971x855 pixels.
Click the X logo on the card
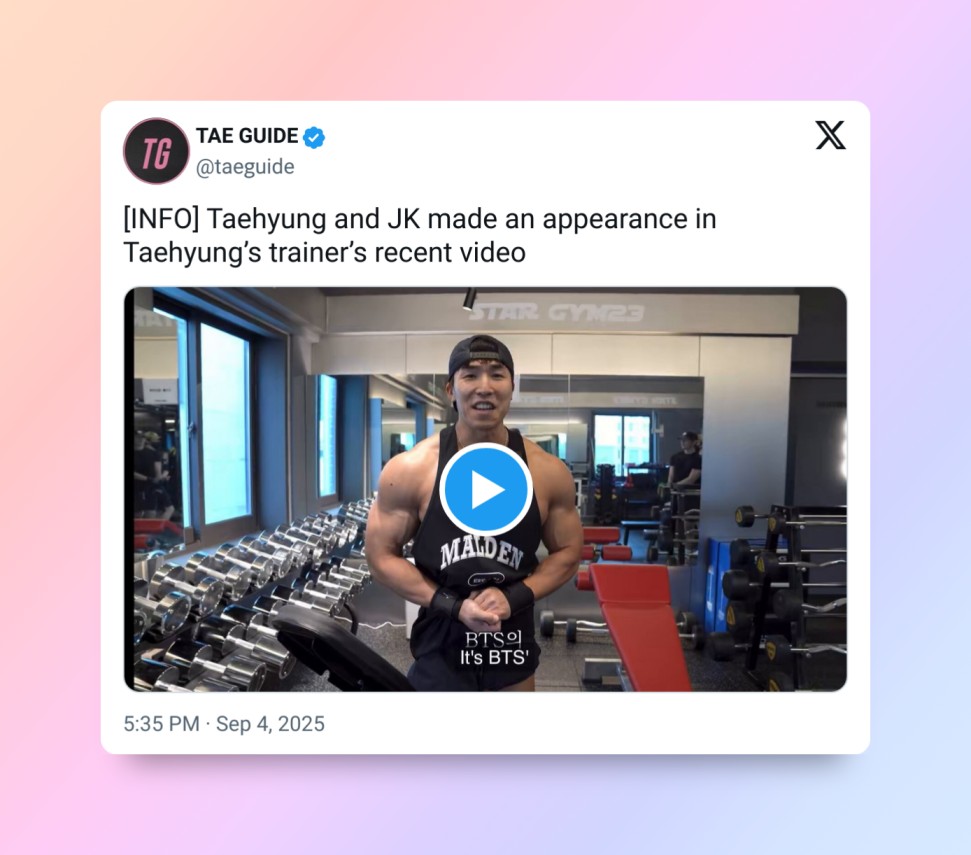(x=830, y=135)
